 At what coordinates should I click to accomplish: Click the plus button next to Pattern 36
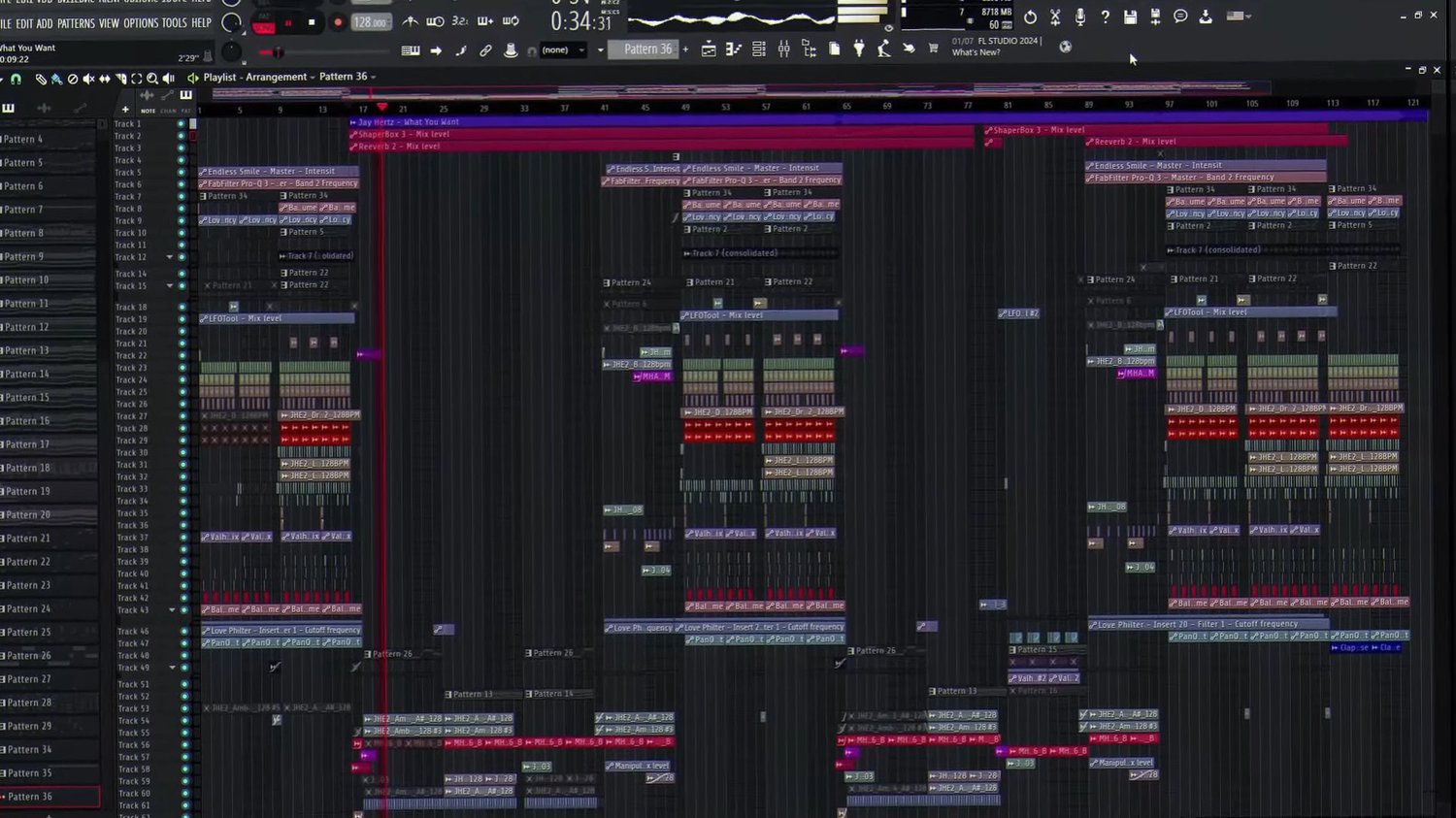(x=685, y=49)
